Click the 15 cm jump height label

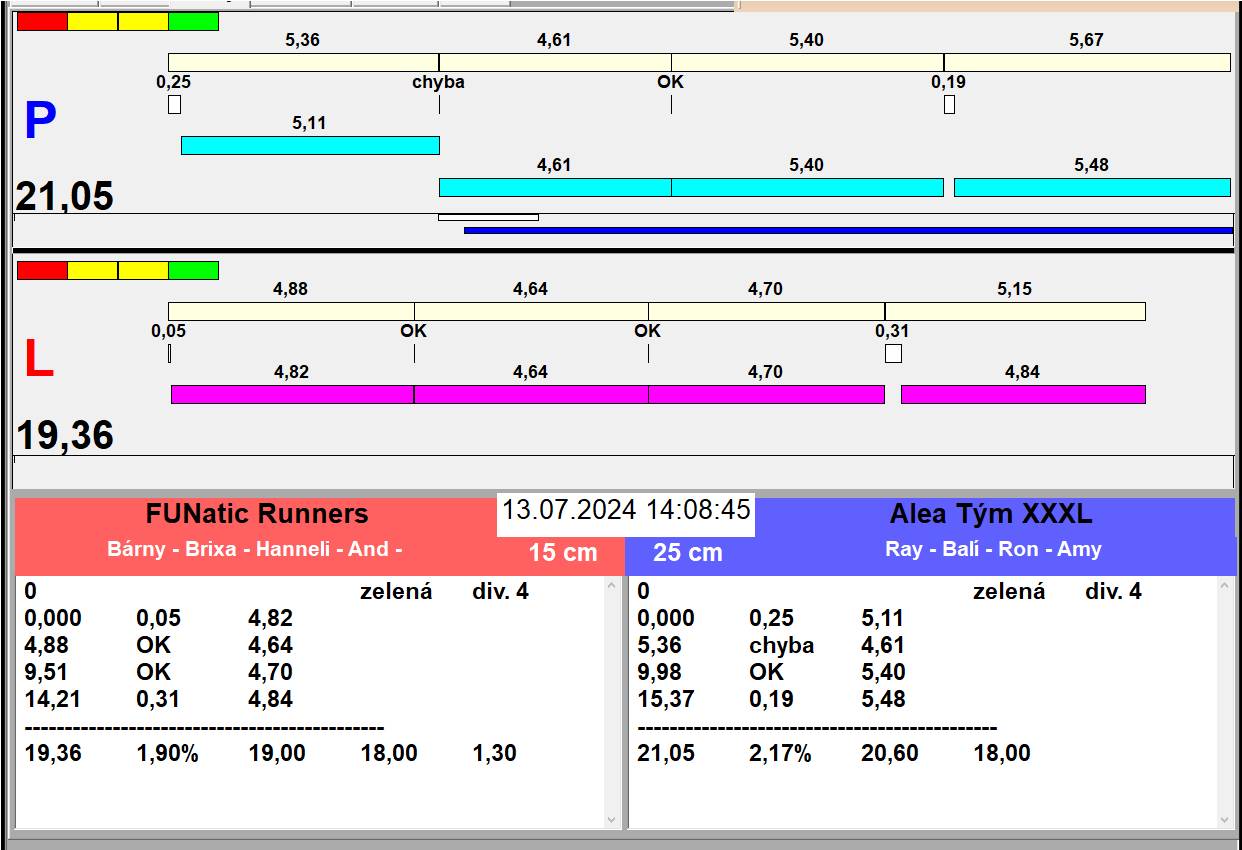point(562,552)
